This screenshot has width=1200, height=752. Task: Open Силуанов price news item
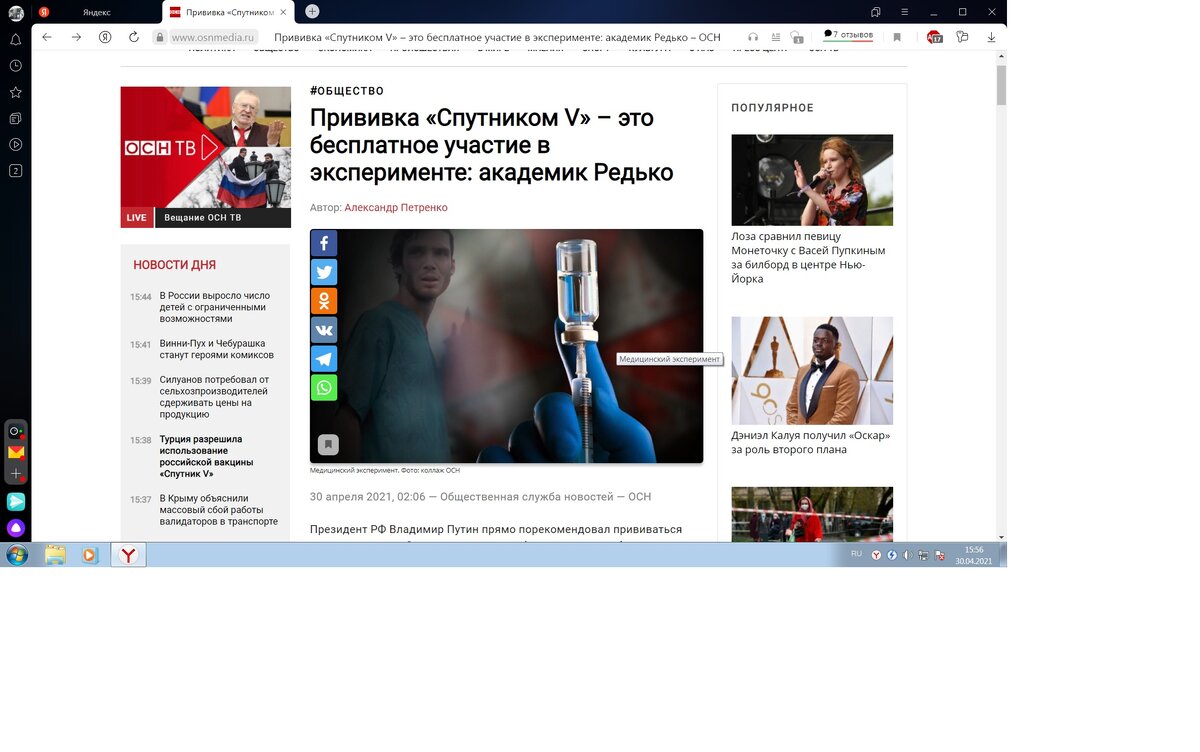point(215,397)
